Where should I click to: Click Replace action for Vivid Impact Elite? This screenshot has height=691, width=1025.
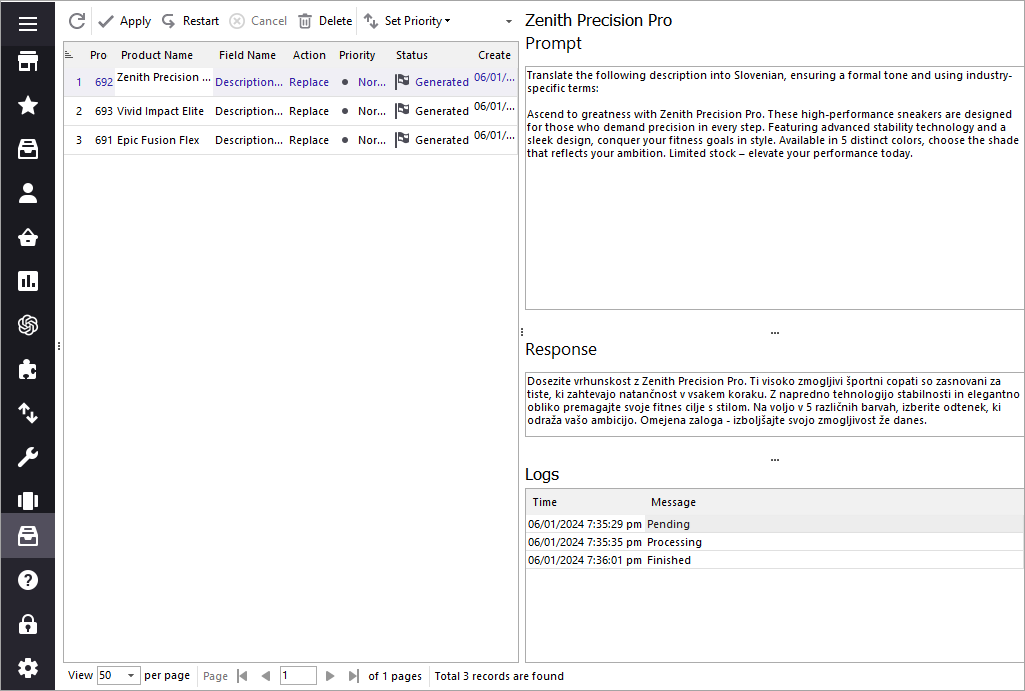coord(309,111)
